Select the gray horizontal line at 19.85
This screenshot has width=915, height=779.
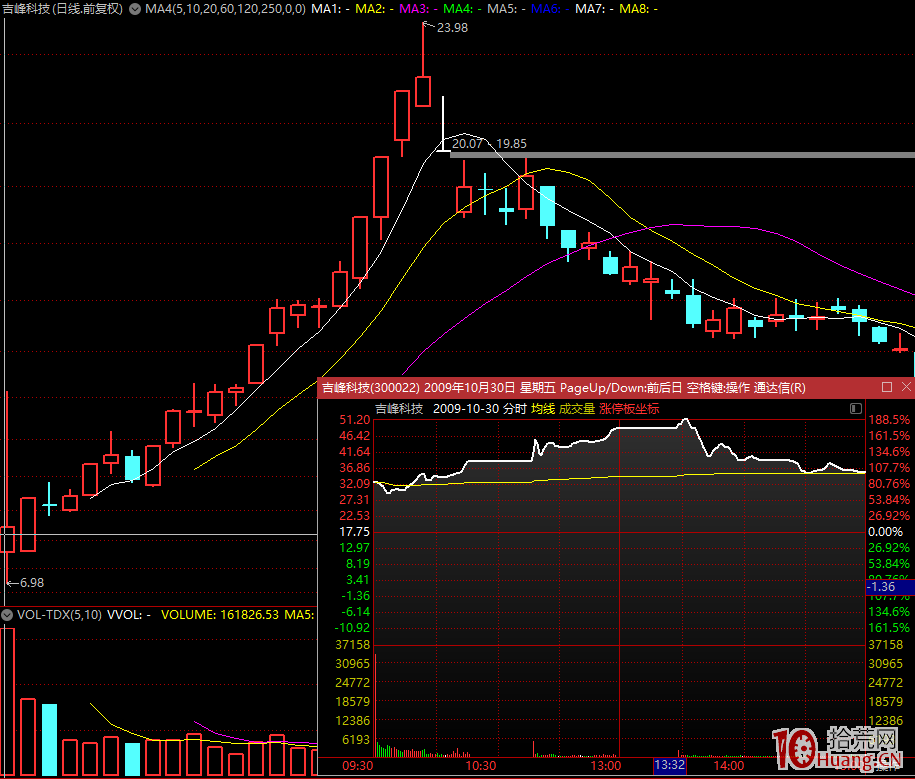[682, 155]
